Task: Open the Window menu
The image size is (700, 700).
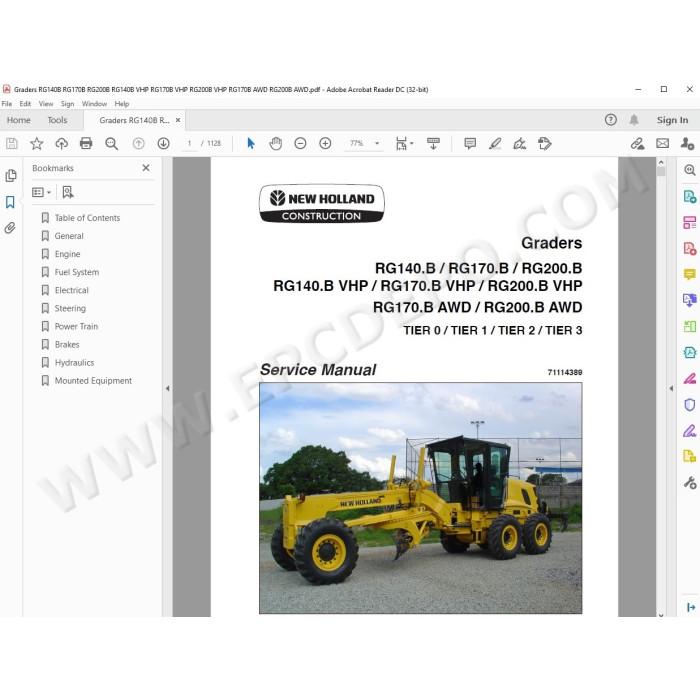Action: (94, 104)
